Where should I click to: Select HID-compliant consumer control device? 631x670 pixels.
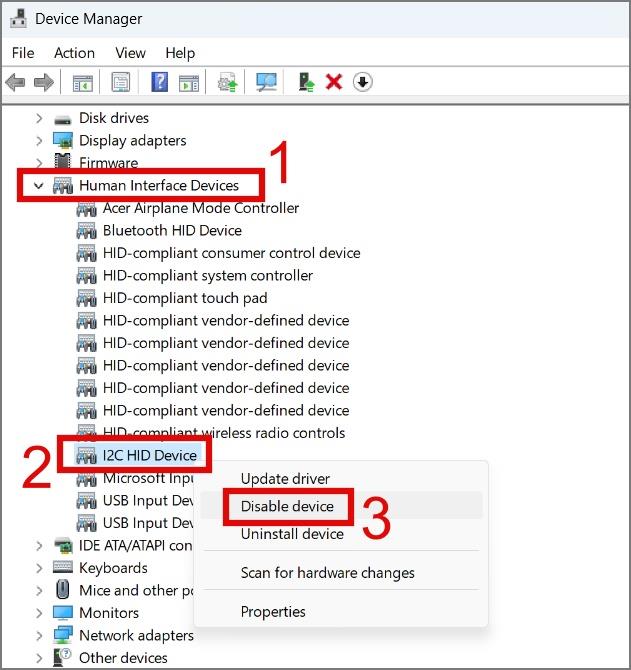pyautogui.click(x=232, y=253)
